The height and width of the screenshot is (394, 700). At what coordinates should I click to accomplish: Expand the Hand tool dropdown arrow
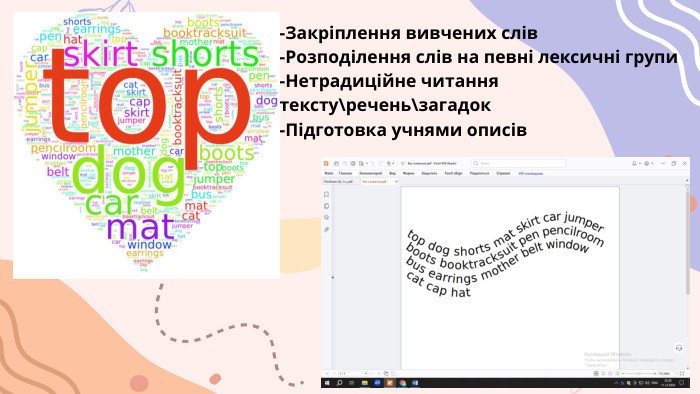(x=393, y=164)
